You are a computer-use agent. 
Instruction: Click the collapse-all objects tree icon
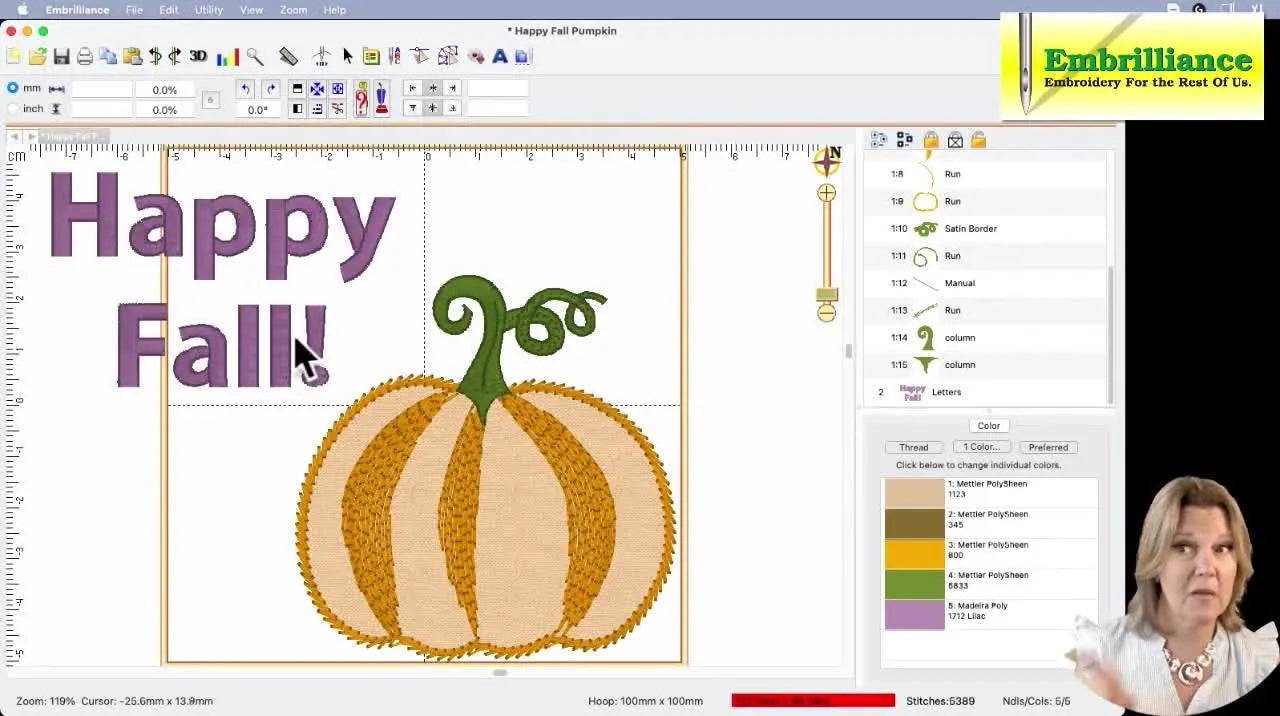(x=905, y=140)
